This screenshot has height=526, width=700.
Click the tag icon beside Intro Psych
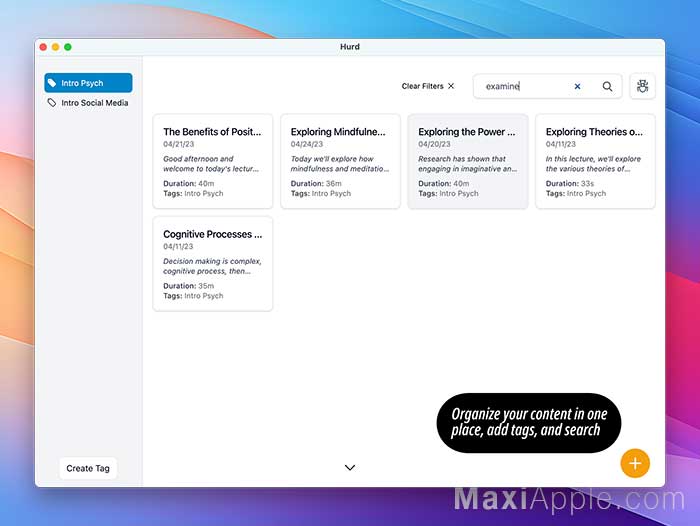pos(52,83)
